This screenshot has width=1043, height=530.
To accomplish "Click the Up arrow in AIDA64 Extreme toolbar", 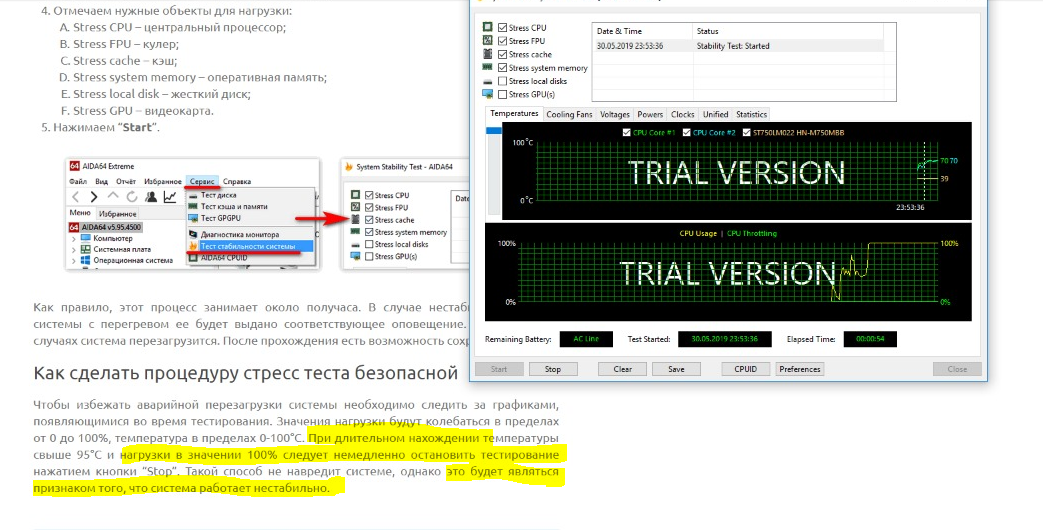I will tap(113, 197).
